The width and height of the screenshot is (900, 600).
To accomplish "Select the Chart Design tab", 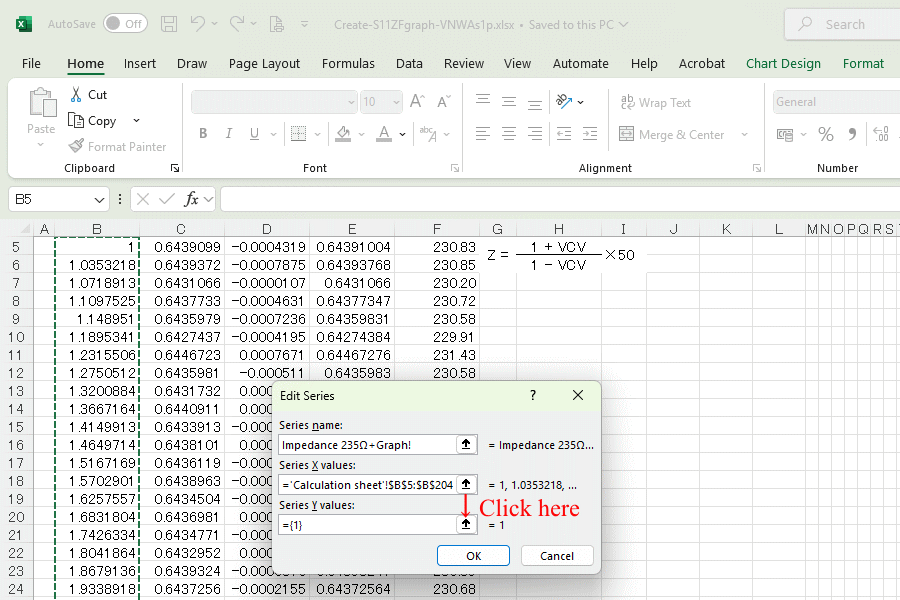I will (783, 63).
